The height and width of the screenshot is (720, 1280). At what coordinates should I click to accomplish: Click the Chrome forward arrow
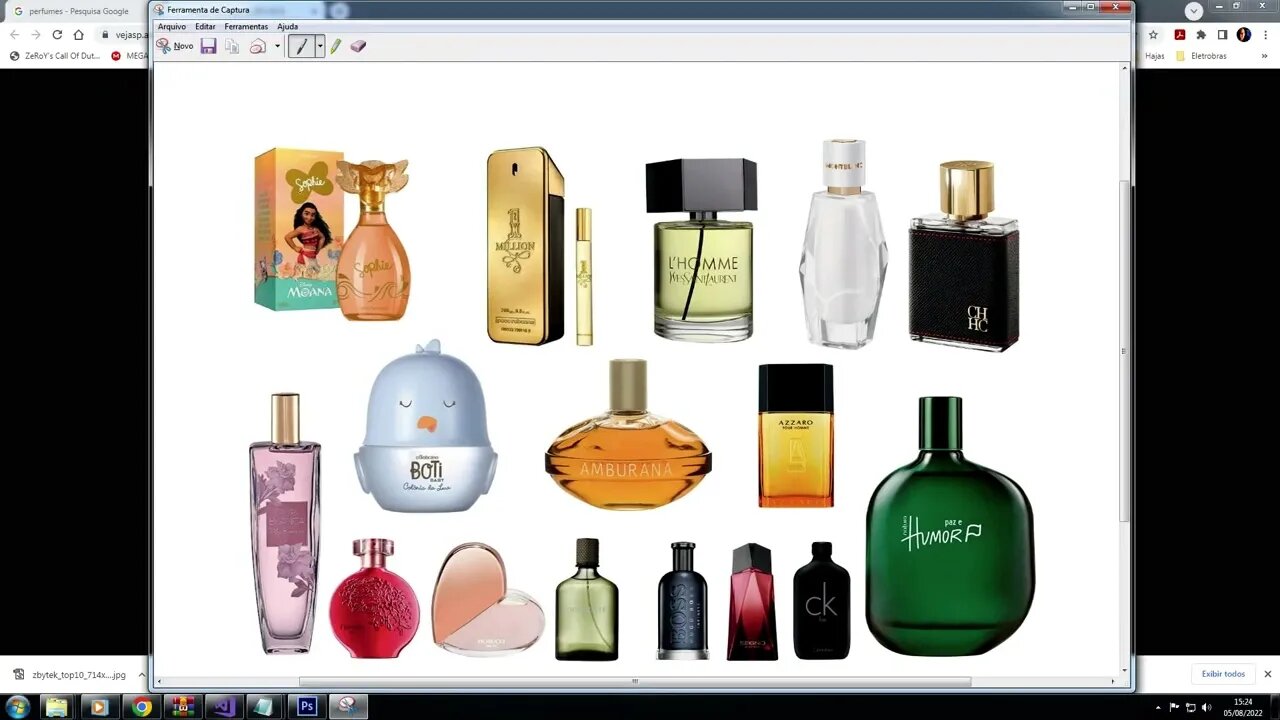tap(35, 34)
